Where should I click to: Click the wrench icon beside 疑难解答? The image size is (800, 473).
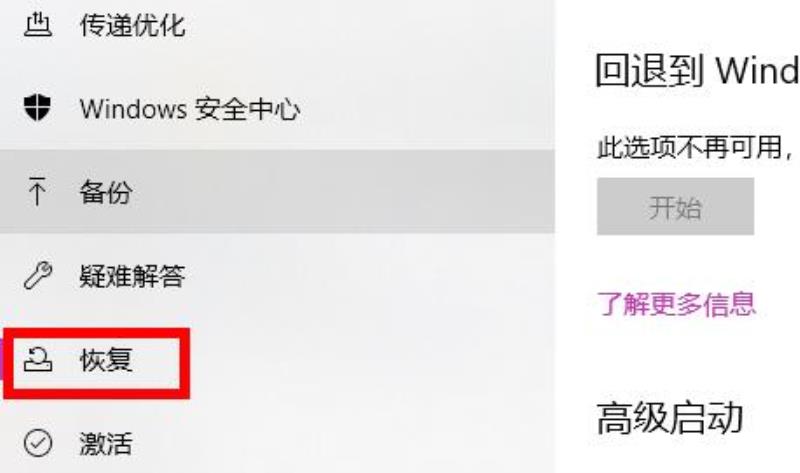click(x=38, y=276)
